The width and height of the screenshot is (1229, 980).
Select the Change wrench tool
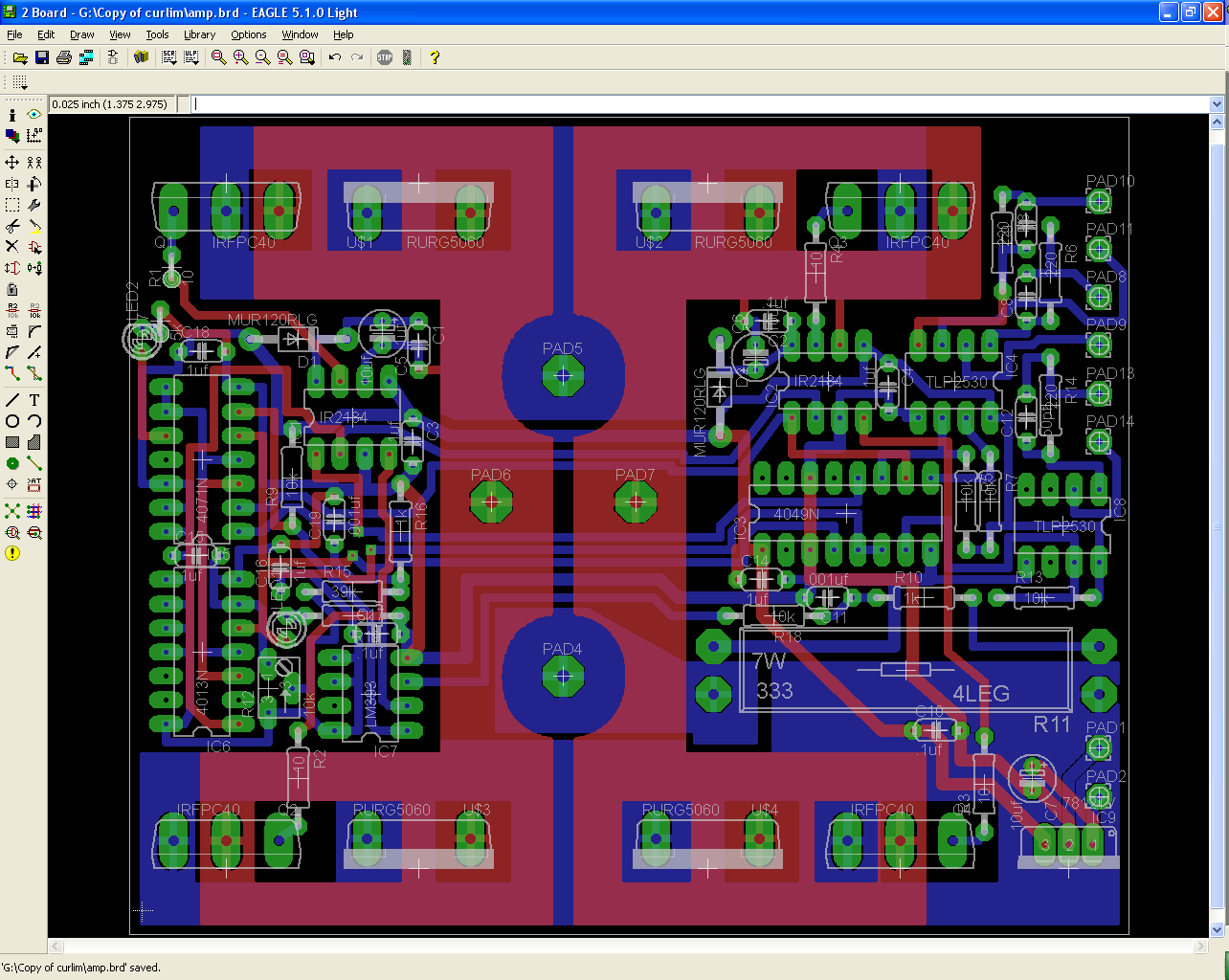coord(34,205)
